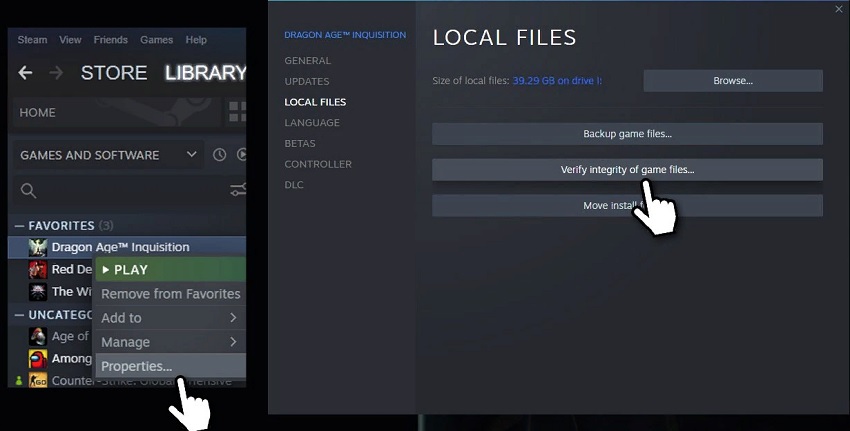The height and width of the screenshot is (431, 850).
Task: Open General properties section
Action: (307, 61)
